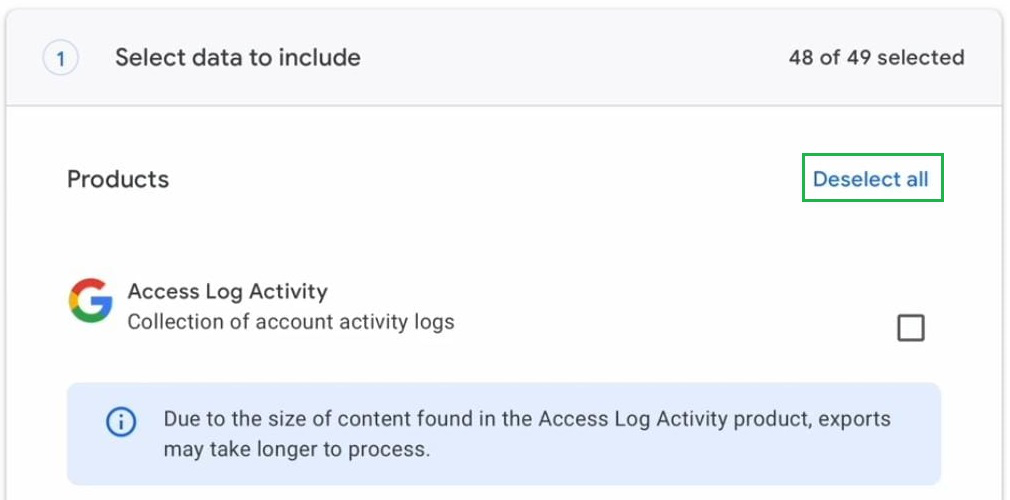Image resolution: width=1010 pixels, height=500 pixels.
Task: Click the Deselect all link
Action: [x=871, y=179]
